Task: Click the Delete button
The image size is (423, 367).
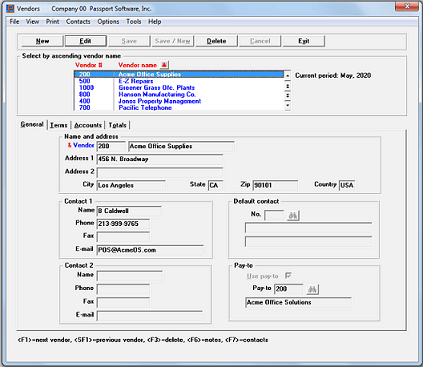Action: (216, 41)
